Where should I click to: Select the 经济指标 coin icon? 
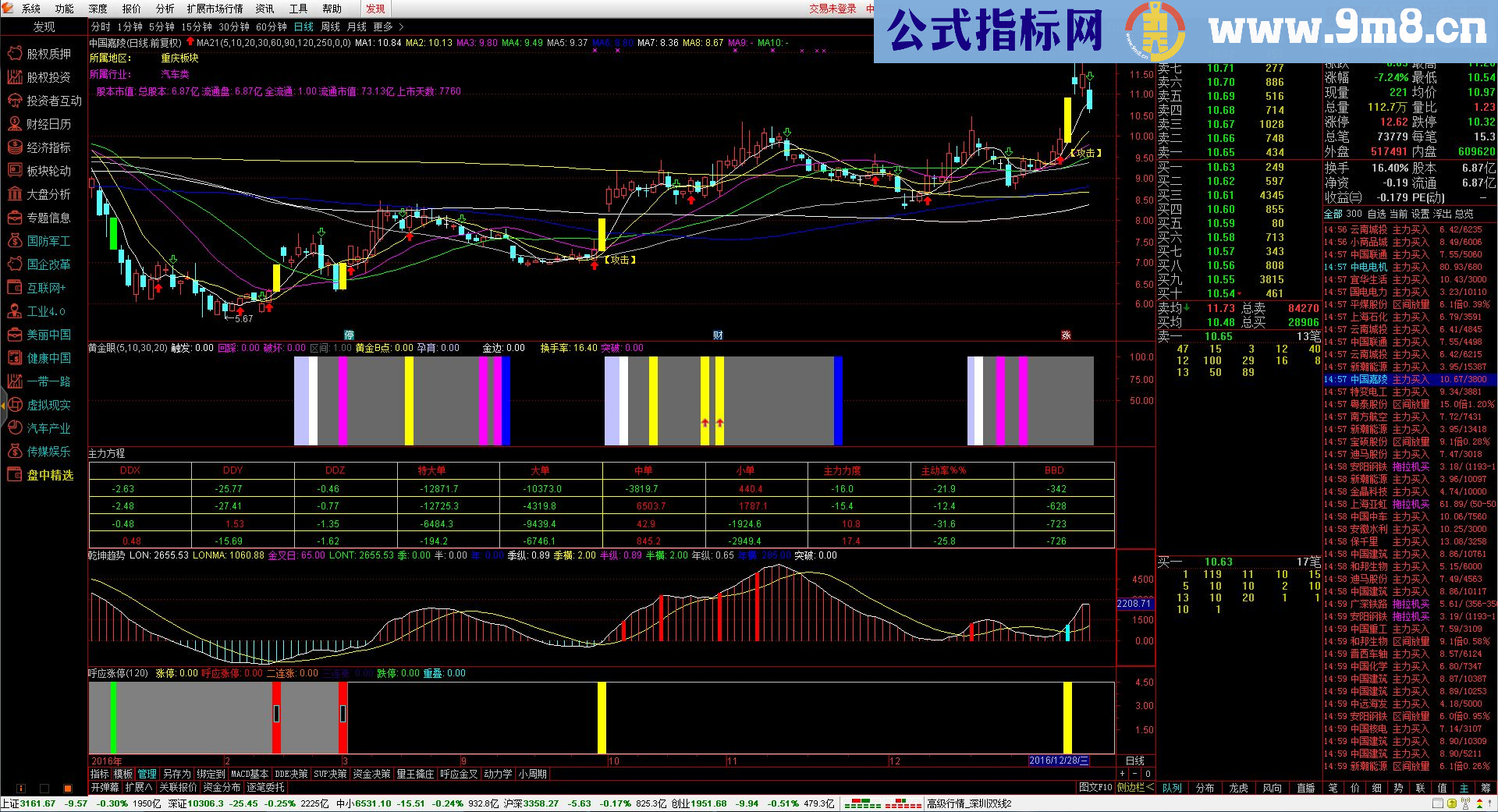pos(14,147)
